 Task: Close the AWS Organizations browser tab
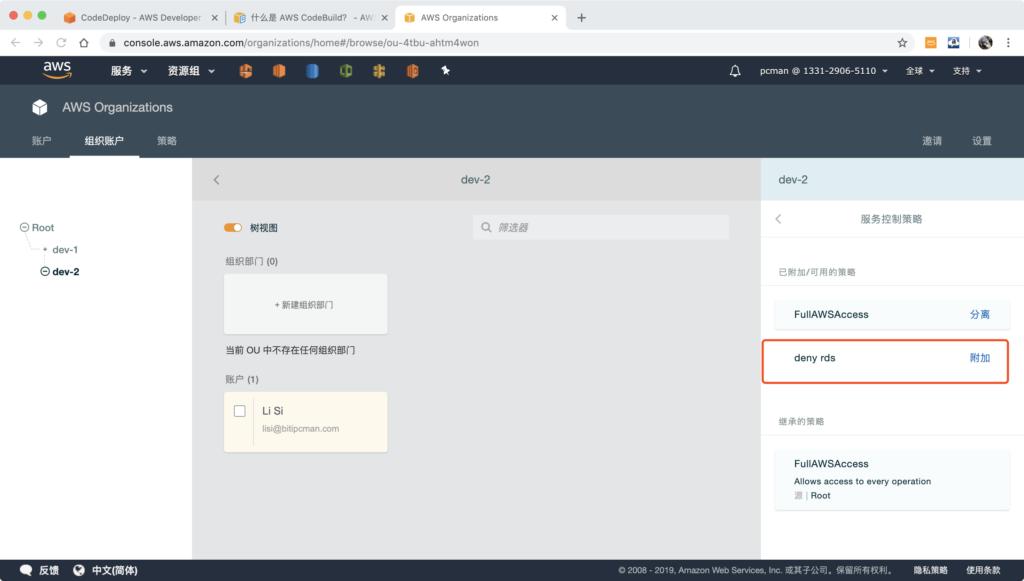[554, 18]
